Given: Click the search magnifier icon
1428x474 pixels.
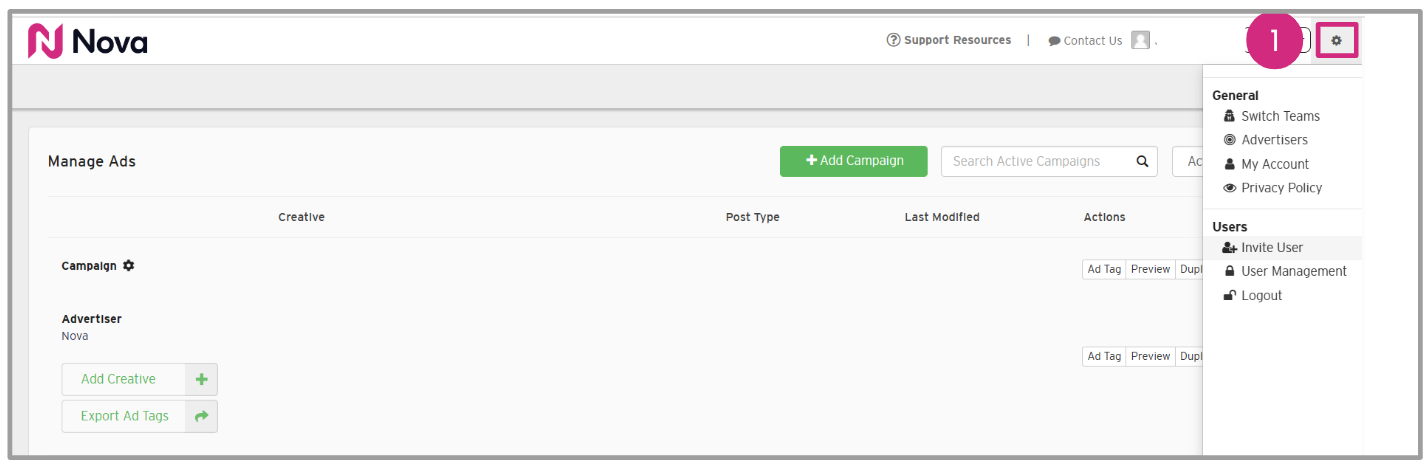Looking at the screenshot, I should pos(1142,161).
